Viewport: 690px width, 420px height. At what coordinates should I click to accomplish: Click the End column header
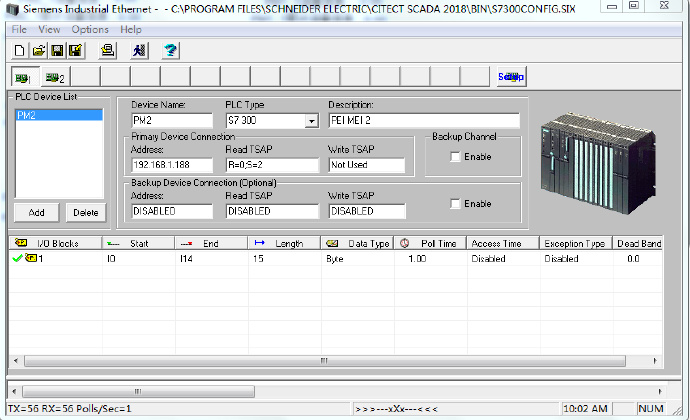211,243
